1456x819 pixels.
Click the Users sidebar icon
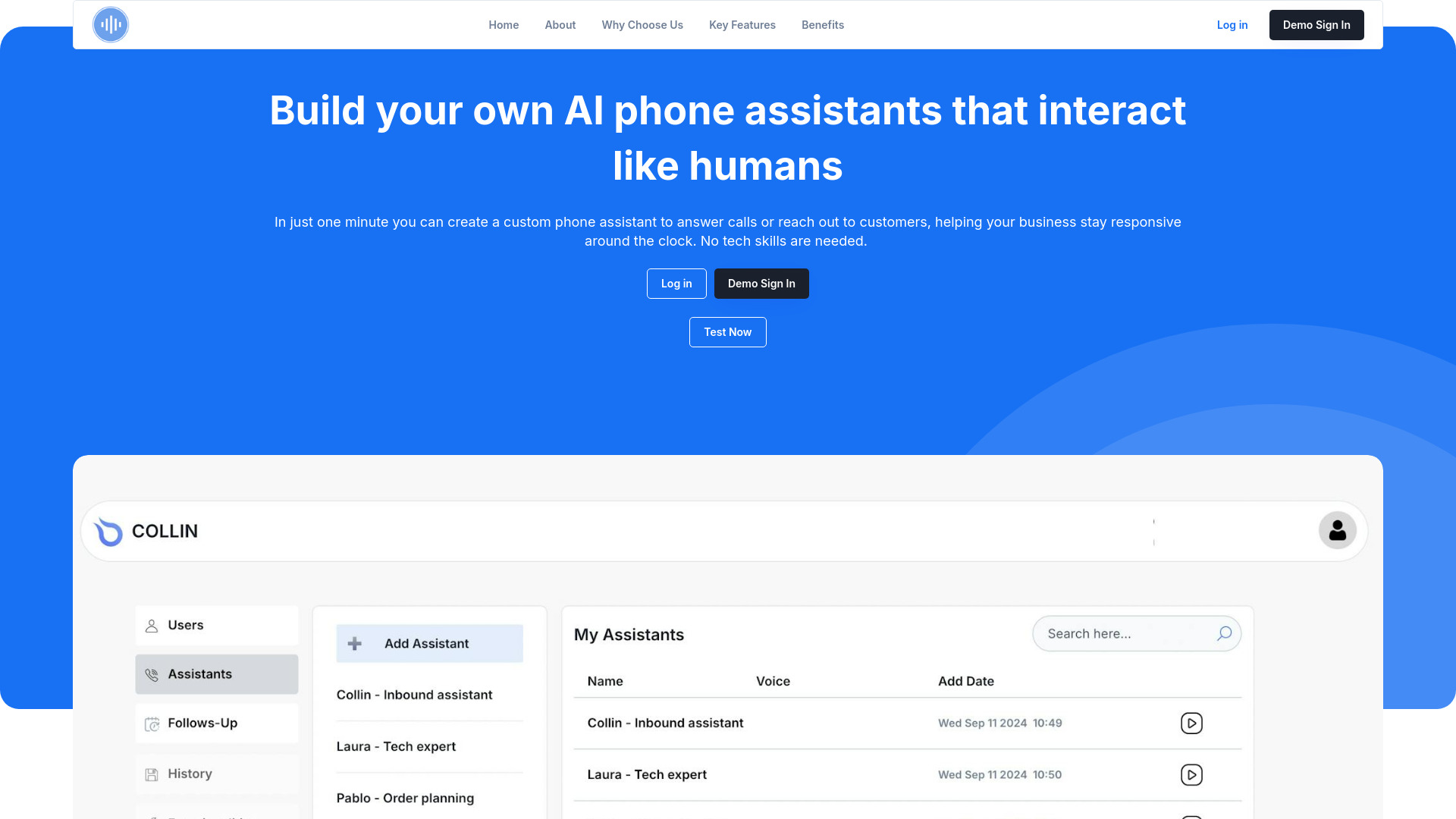(x=152, y=625)
